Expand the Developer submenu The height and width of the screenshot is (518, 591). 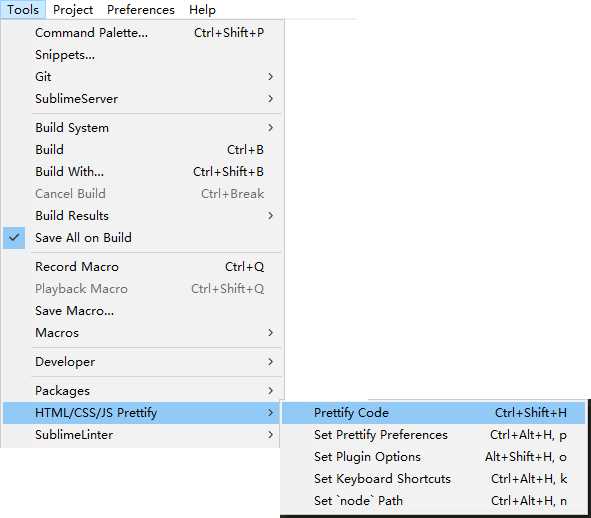(141, 362)
